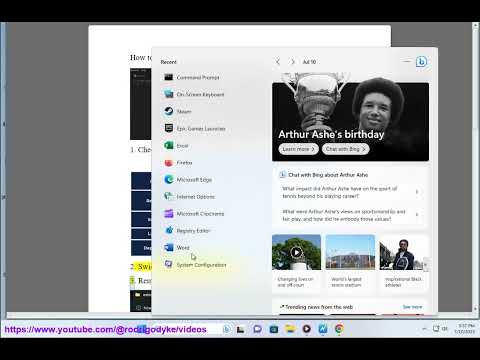Click the vertical scrollbar of the document window

pyautogui.click(x=476, y=167)
